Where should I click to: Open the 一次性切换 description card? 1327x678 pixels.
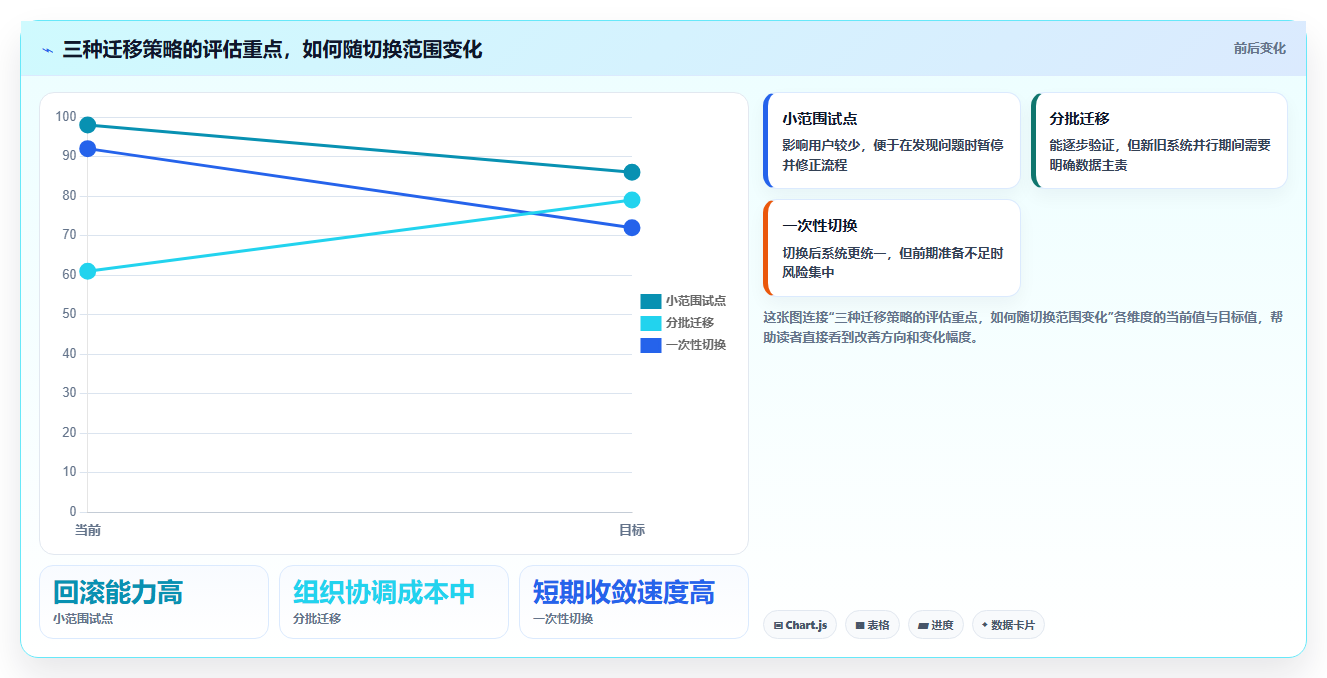coord(892,248)
